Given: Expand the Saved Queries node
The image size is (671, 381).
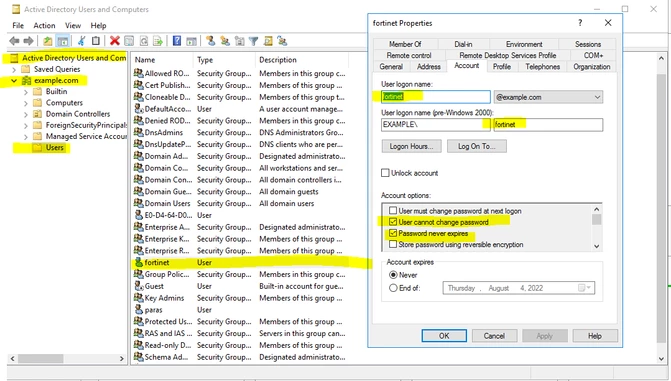Looking at the screenshot, I should tap(14, 69).
